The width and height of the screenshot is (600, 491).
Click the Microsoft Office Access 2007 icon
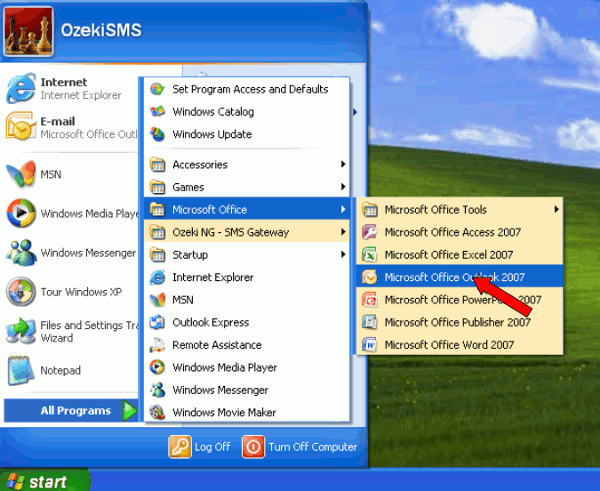tap(370, 232)
